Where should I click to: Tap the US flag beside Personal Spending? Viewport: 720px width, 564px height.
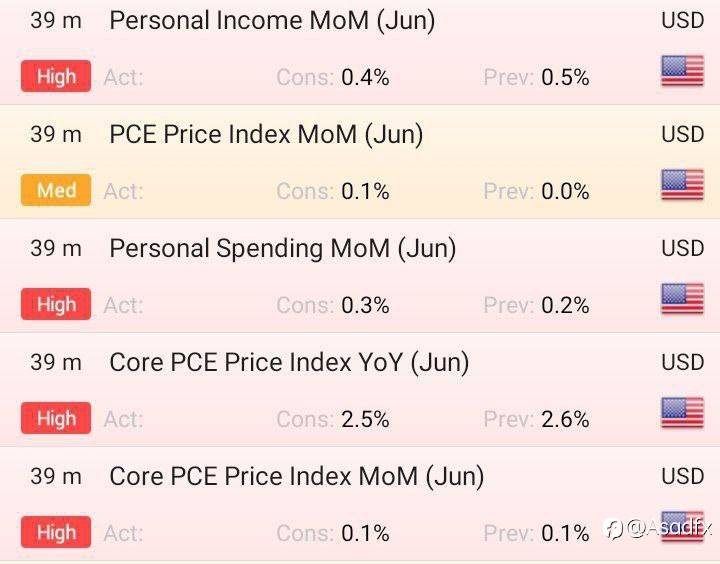pos(682,299)
